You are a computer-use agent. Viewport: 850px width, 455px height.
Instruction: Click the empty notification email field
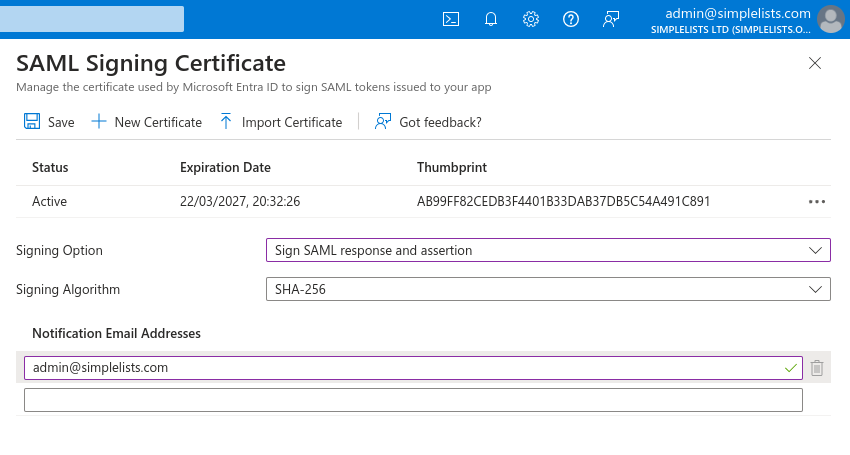click(413, 400)
